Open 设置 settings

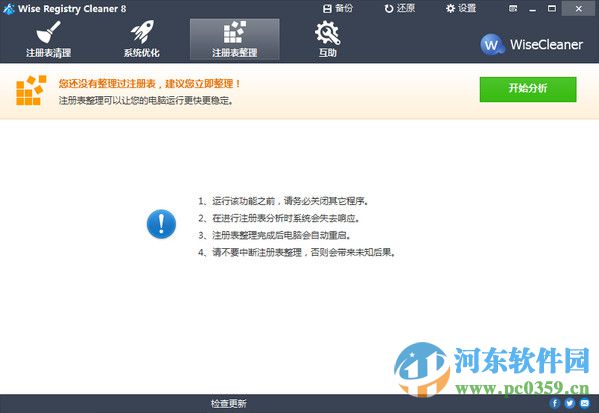coord(461,8)
